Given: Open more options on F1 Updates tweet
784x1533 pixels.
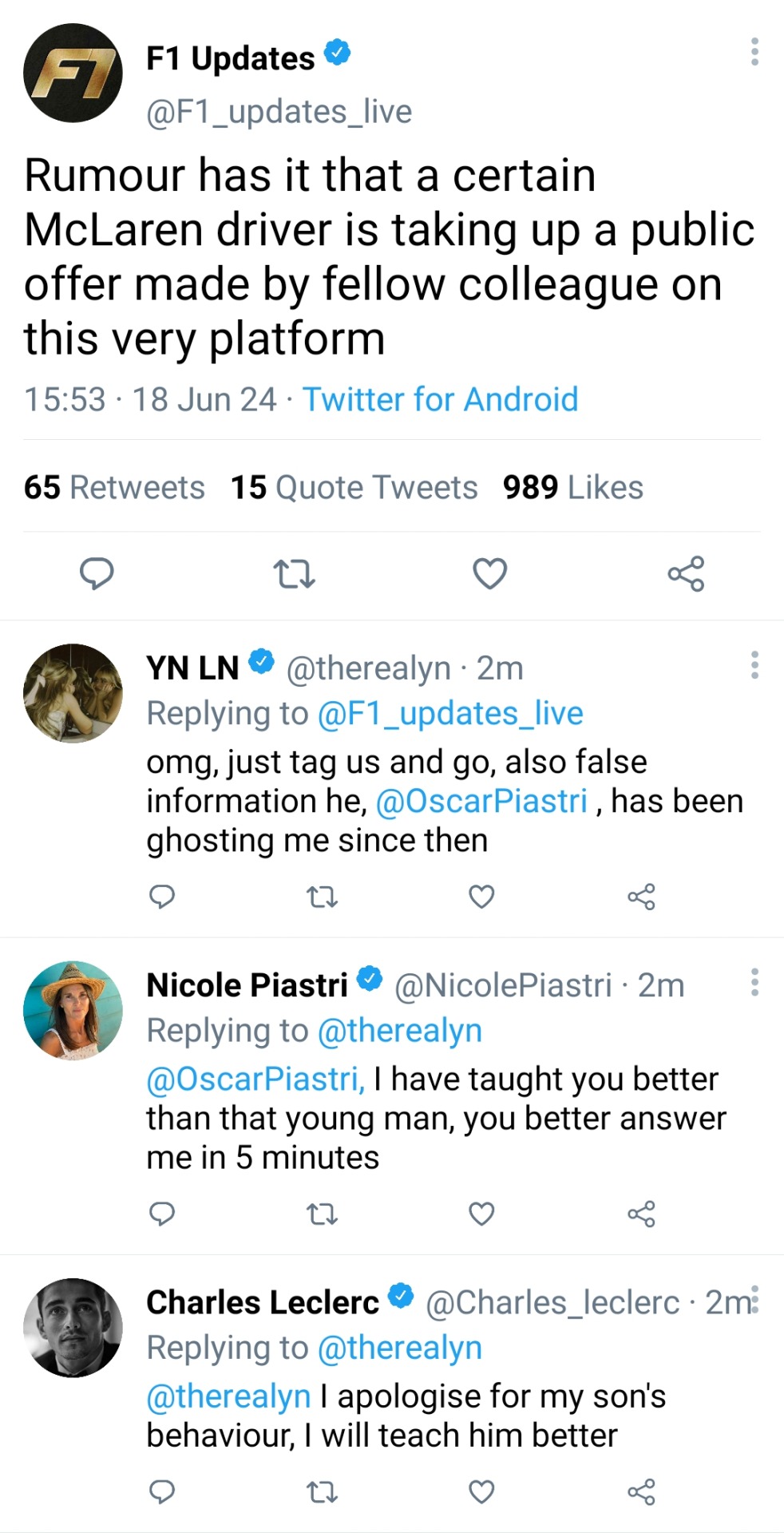Looking at the screenshot, I should pyautogui.click(x=754, y=52).
